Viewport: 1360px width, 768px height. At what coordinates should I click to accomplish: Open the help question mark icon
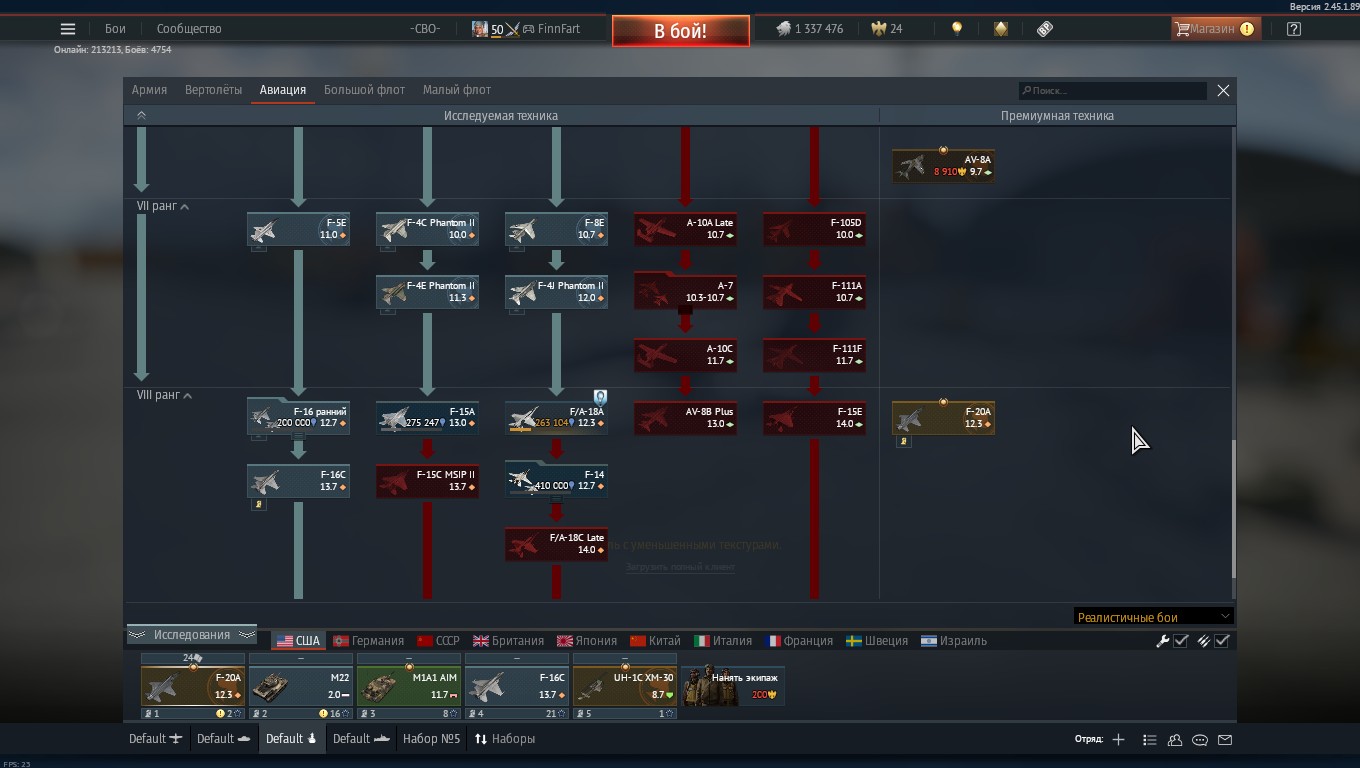[x=1294, y=29]
